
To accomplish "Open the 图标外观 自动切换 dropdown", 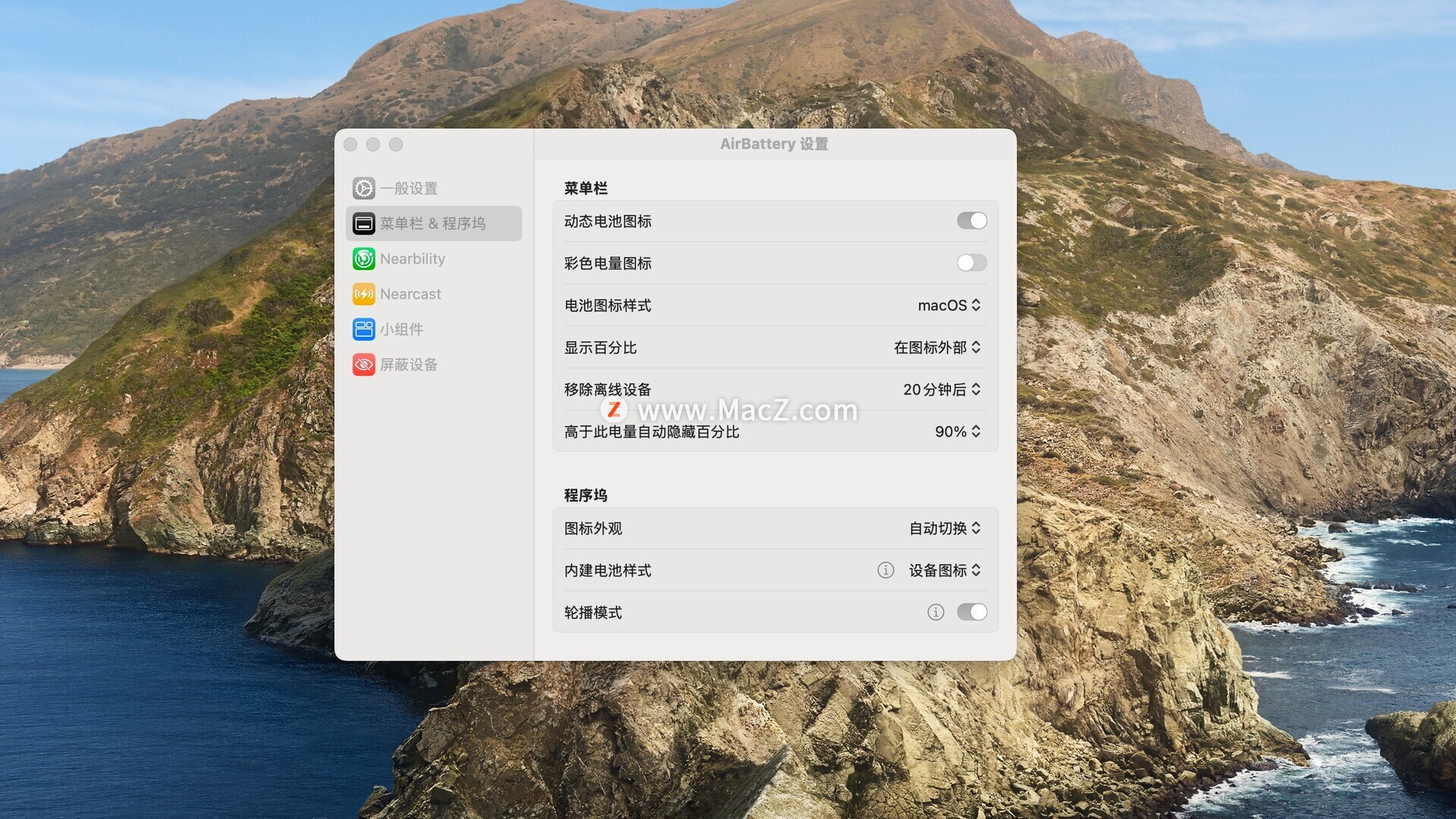I will point(945,529).
